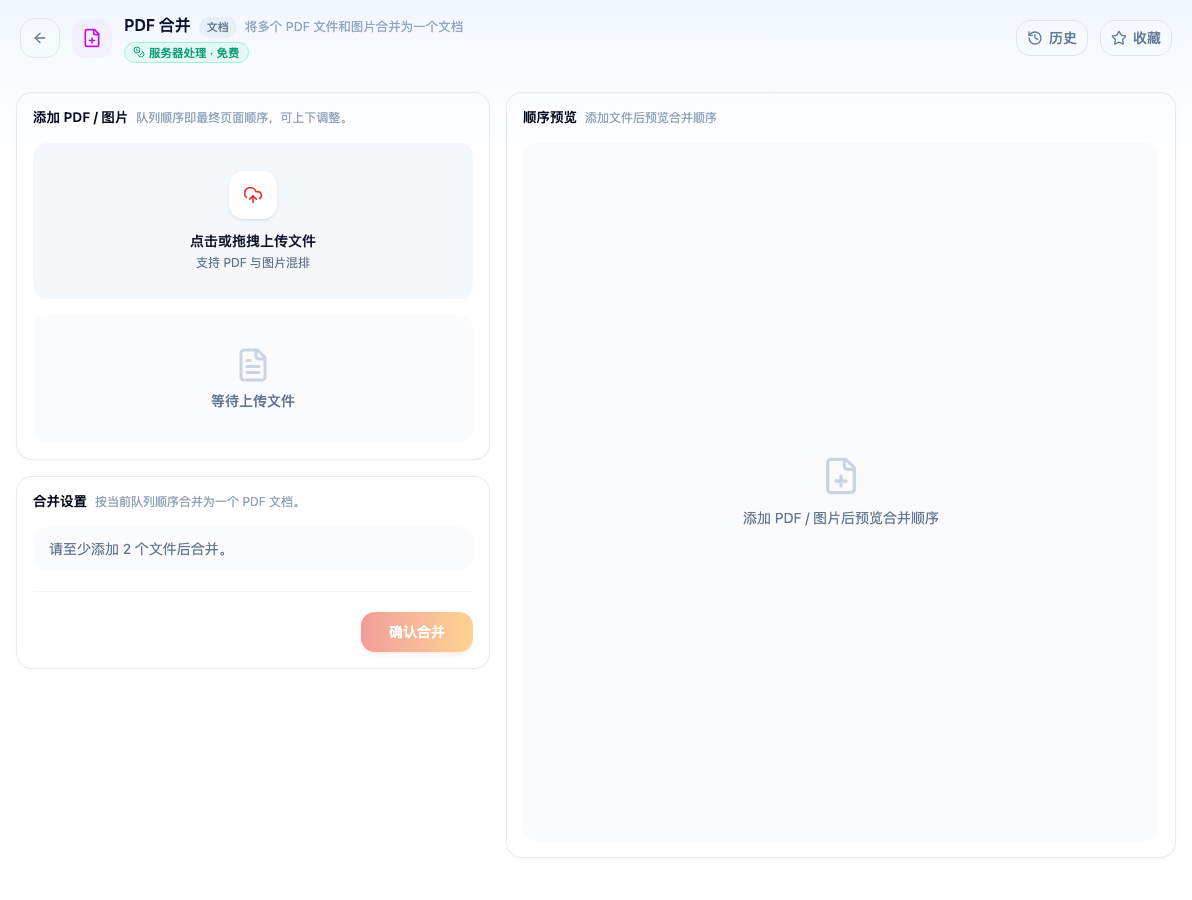Click the 顺序预览 panel heading
The image size is (1192, 900).
(550, 117)
